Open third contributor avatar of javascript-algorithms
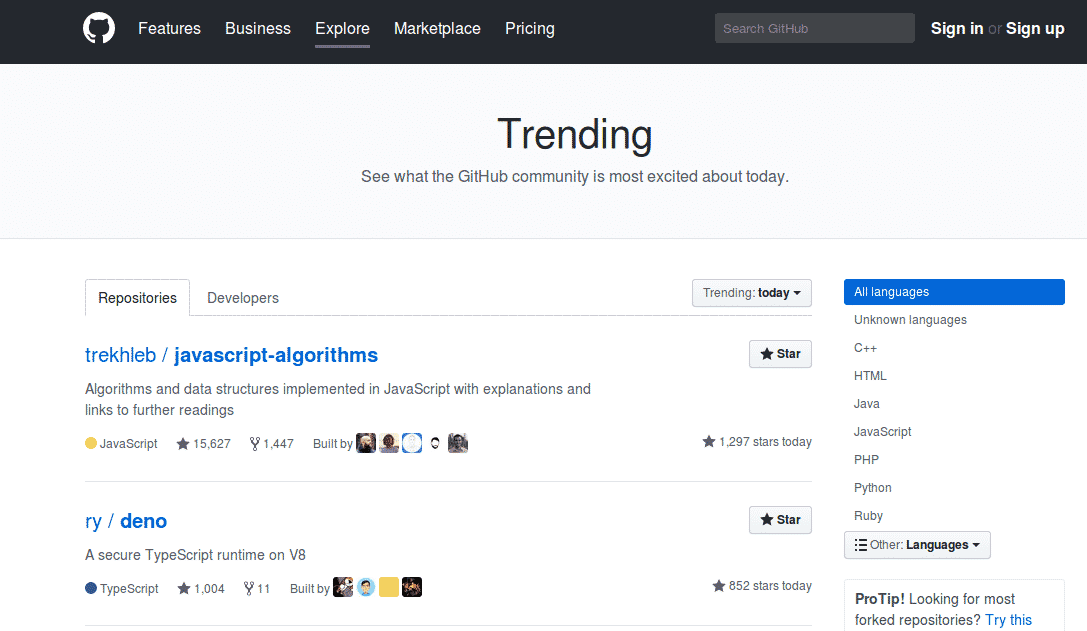The width and height of the screenshot is (1087, 631). 412,443
